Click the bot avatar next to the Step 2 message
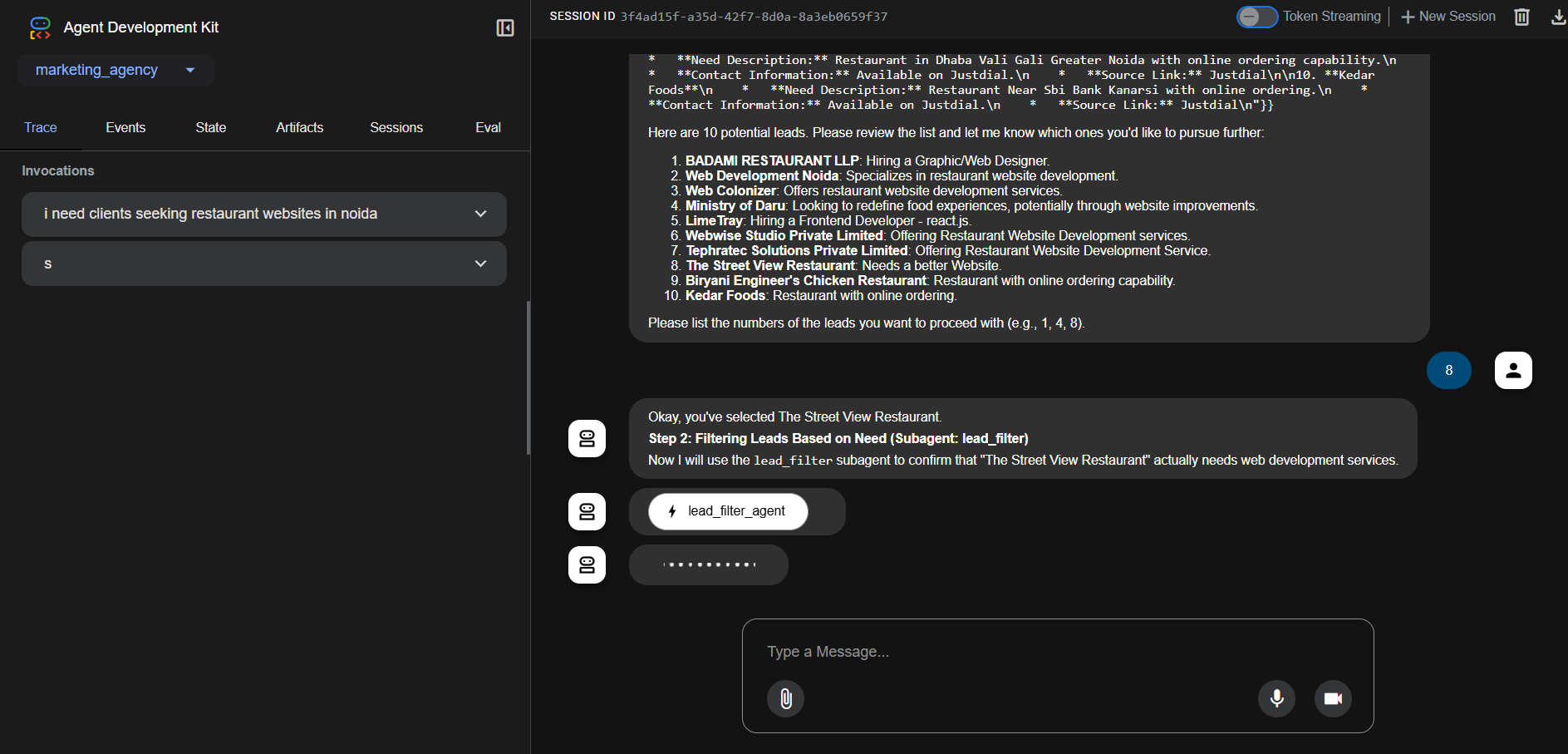 587,438
